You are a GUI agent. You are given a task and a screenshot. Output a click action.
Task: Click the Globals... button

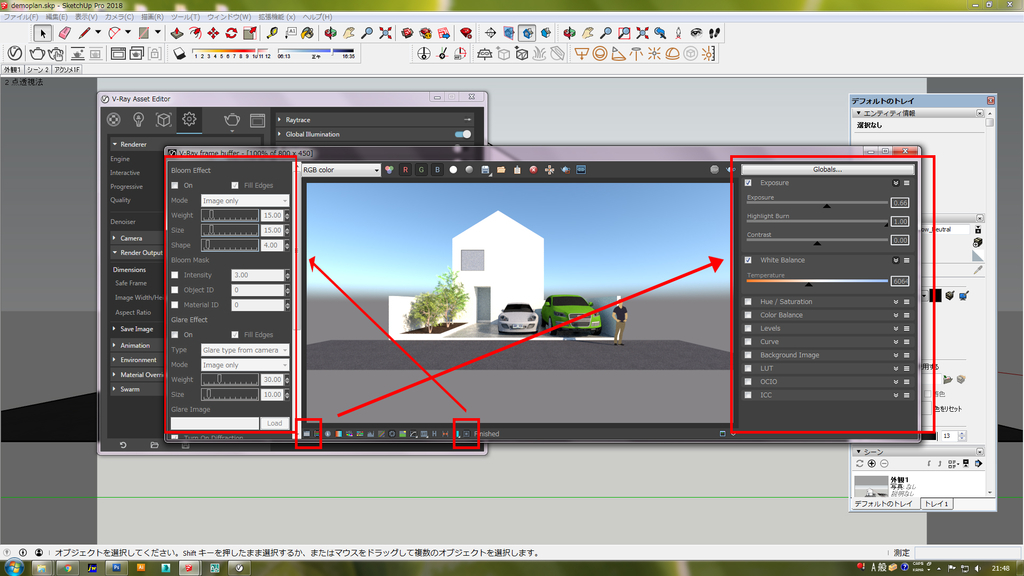(x=827, y=169)
